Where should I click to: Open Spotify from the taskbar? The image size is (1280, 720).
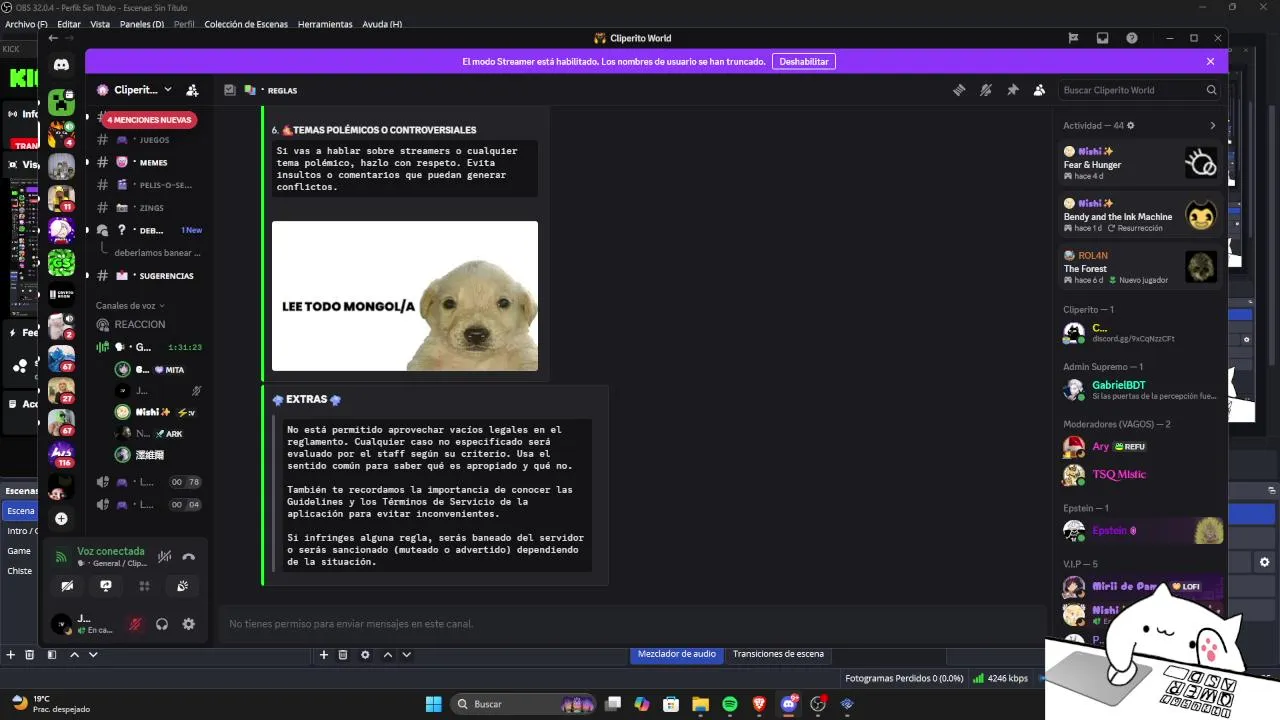pos(730,704)
